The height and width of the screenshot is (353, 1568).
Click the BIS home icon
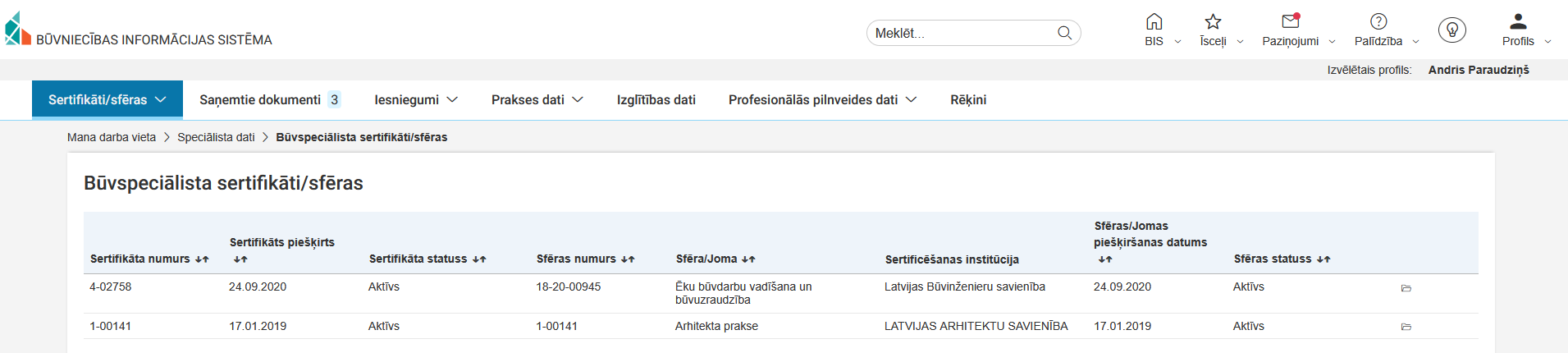(x=1154, y=22)
